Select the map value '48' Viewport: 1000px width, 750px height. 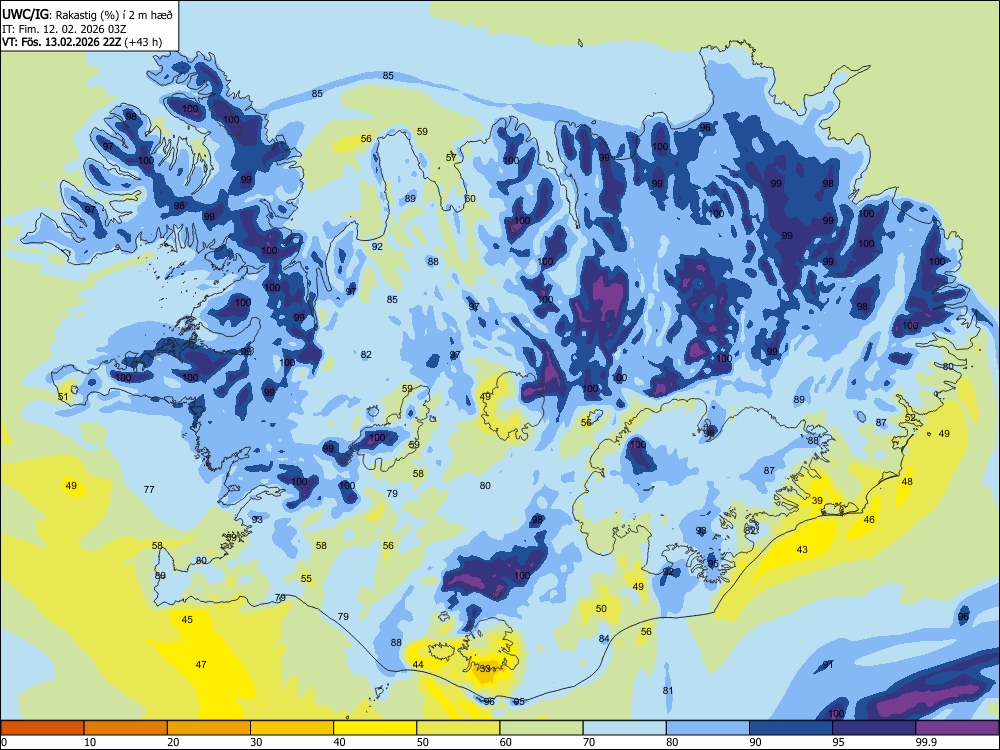pyautogui.click(x=907, y=482)
